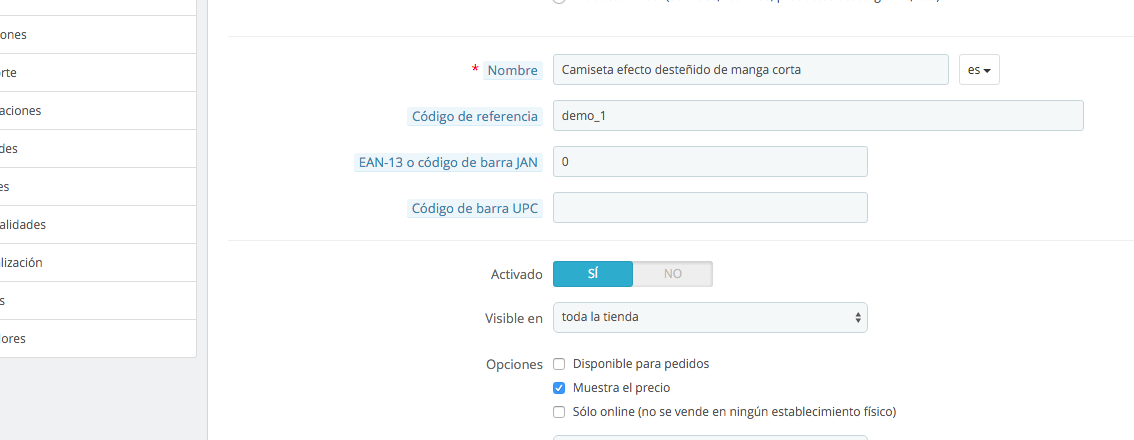Switch Activado toggle to NO
1134x440 pixels.
673,274
